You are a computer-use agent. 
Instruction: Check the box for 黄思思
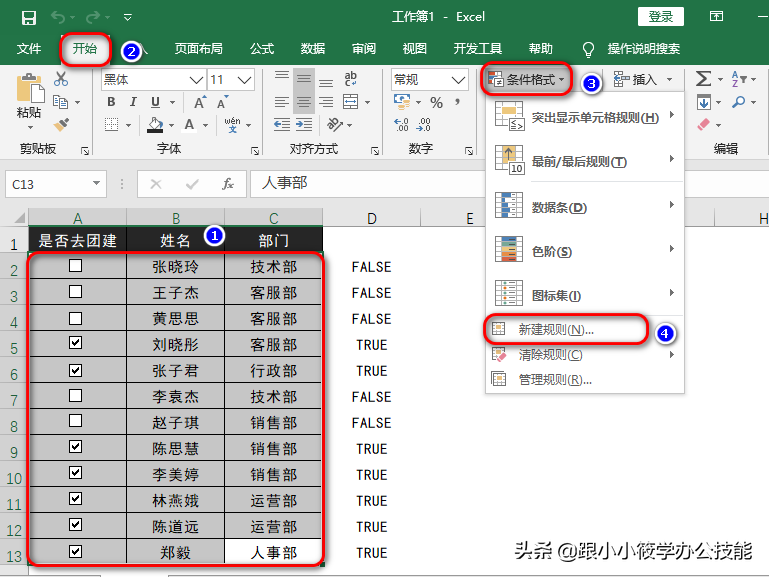pos(76,319)
